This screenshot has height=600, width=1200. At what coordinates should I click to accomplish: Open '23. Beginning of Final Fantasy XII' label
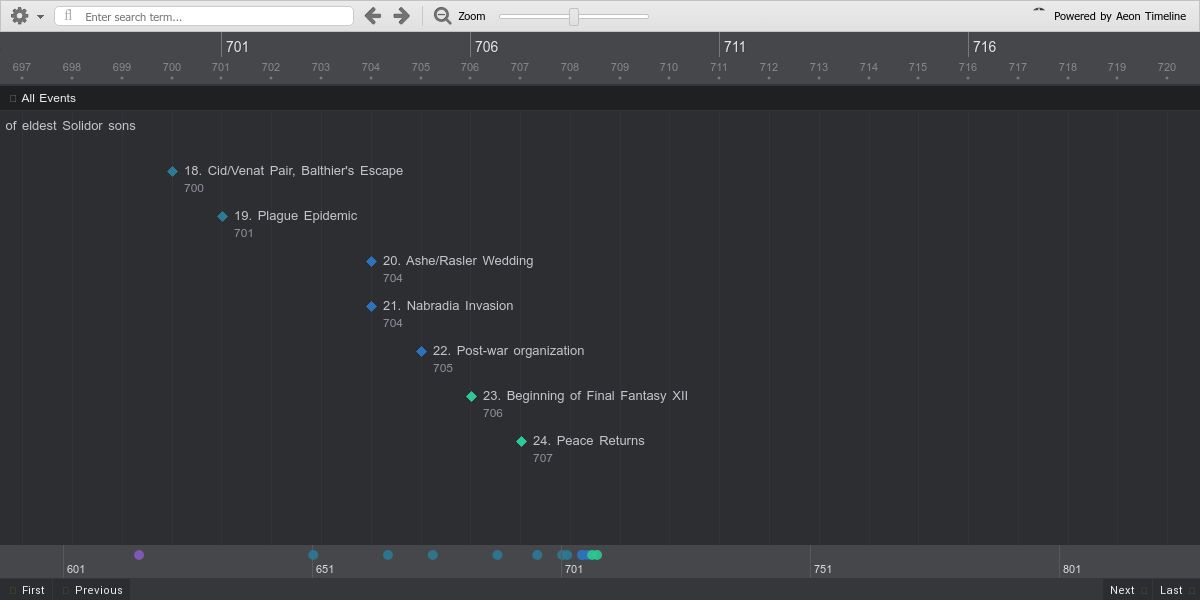click(585, 396)
